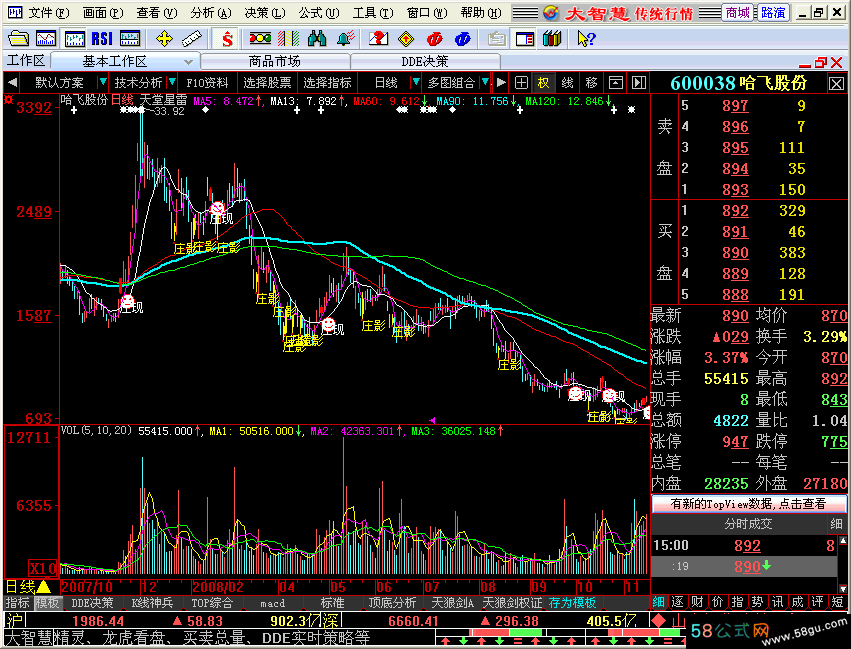Click the RSI indicator icon
The image size is (851, 649).
(102, 39)
